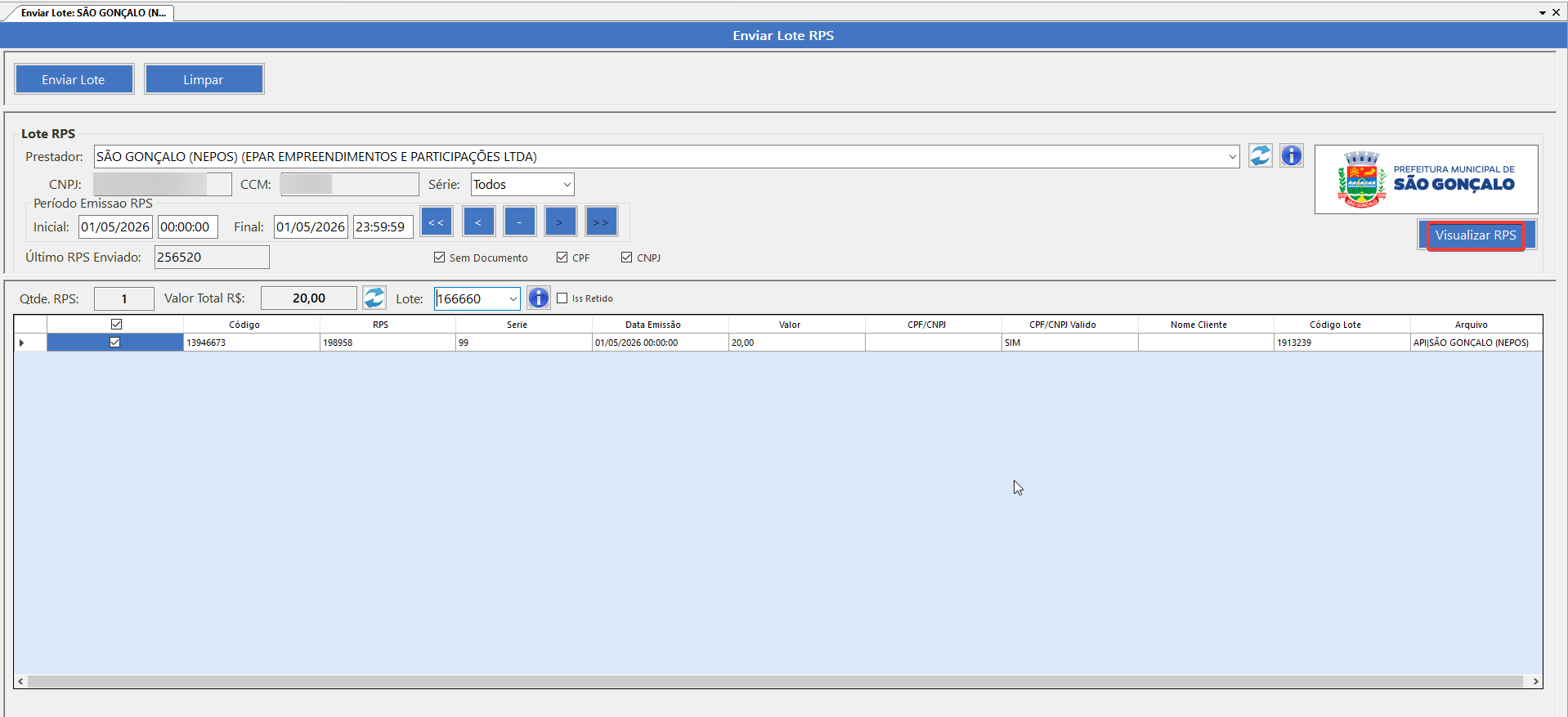Select cell 01/05/2026 00:00:00 emission date

661,343
